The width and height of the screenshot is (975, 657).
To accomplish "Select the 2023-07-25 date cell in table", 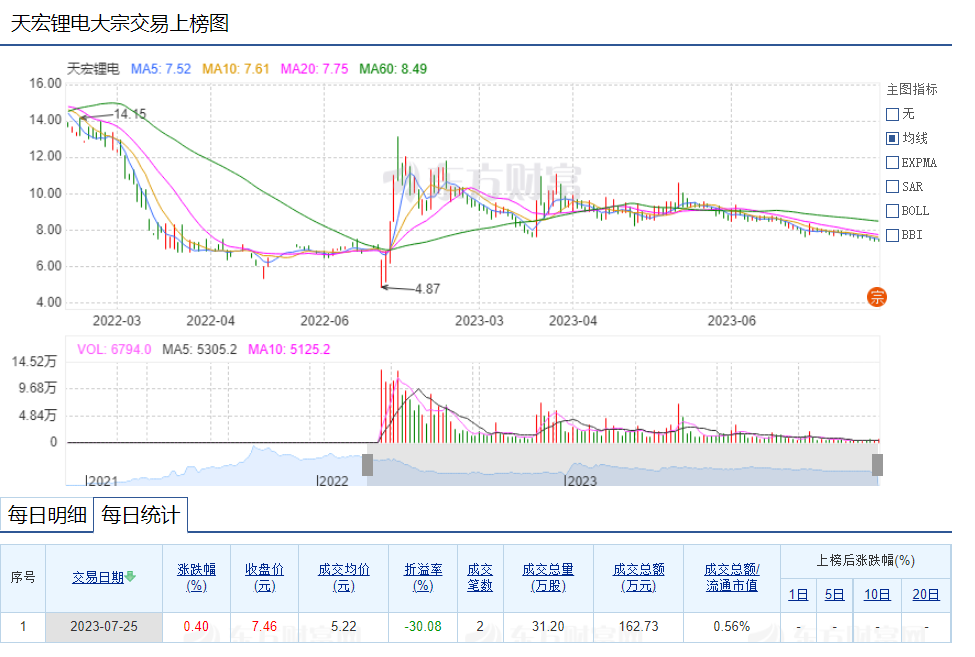I will (x=104, y=626).
